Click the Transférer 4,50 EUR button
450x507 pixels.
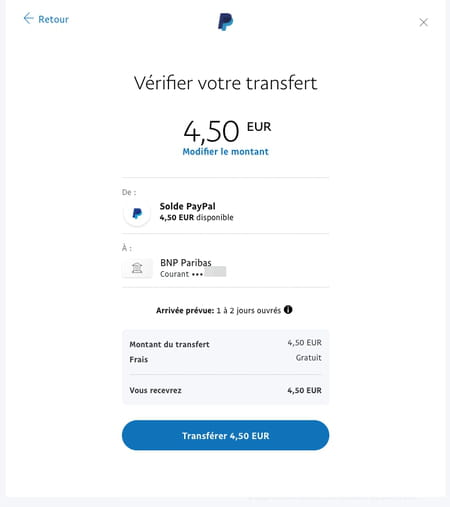[225, 435]
